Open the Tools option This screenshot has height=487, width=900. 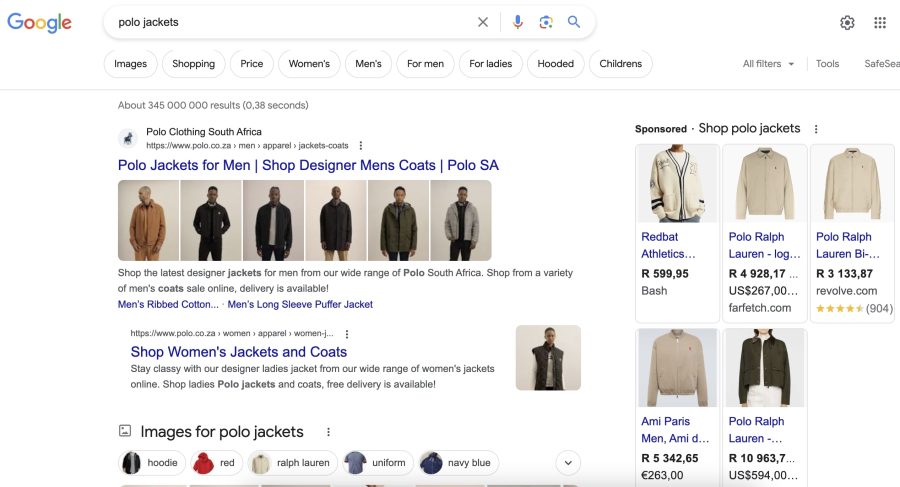[827, 64]
